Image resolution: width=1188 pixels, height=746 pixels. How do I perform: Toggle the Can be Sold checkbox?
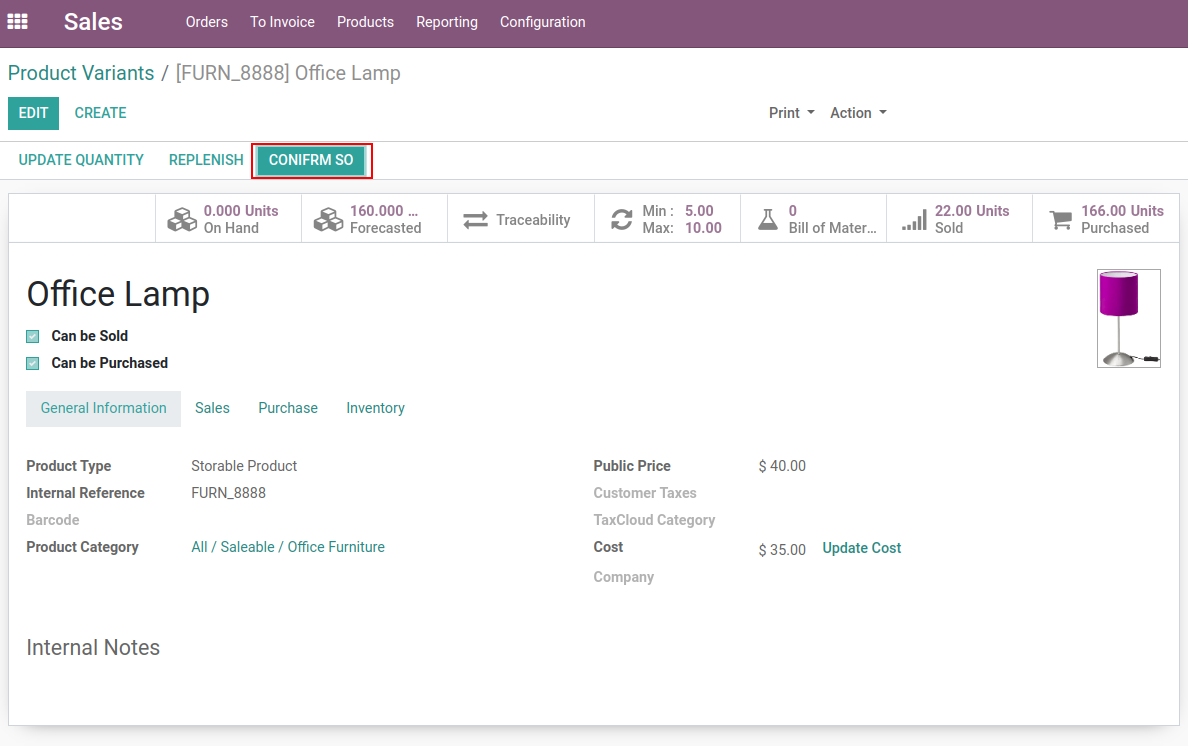click(33, 337)
